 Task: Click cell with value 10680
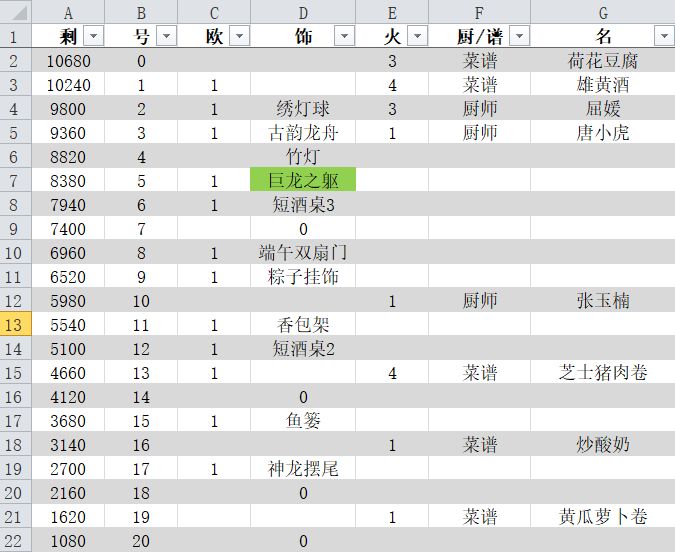click(x=68, y=61)
